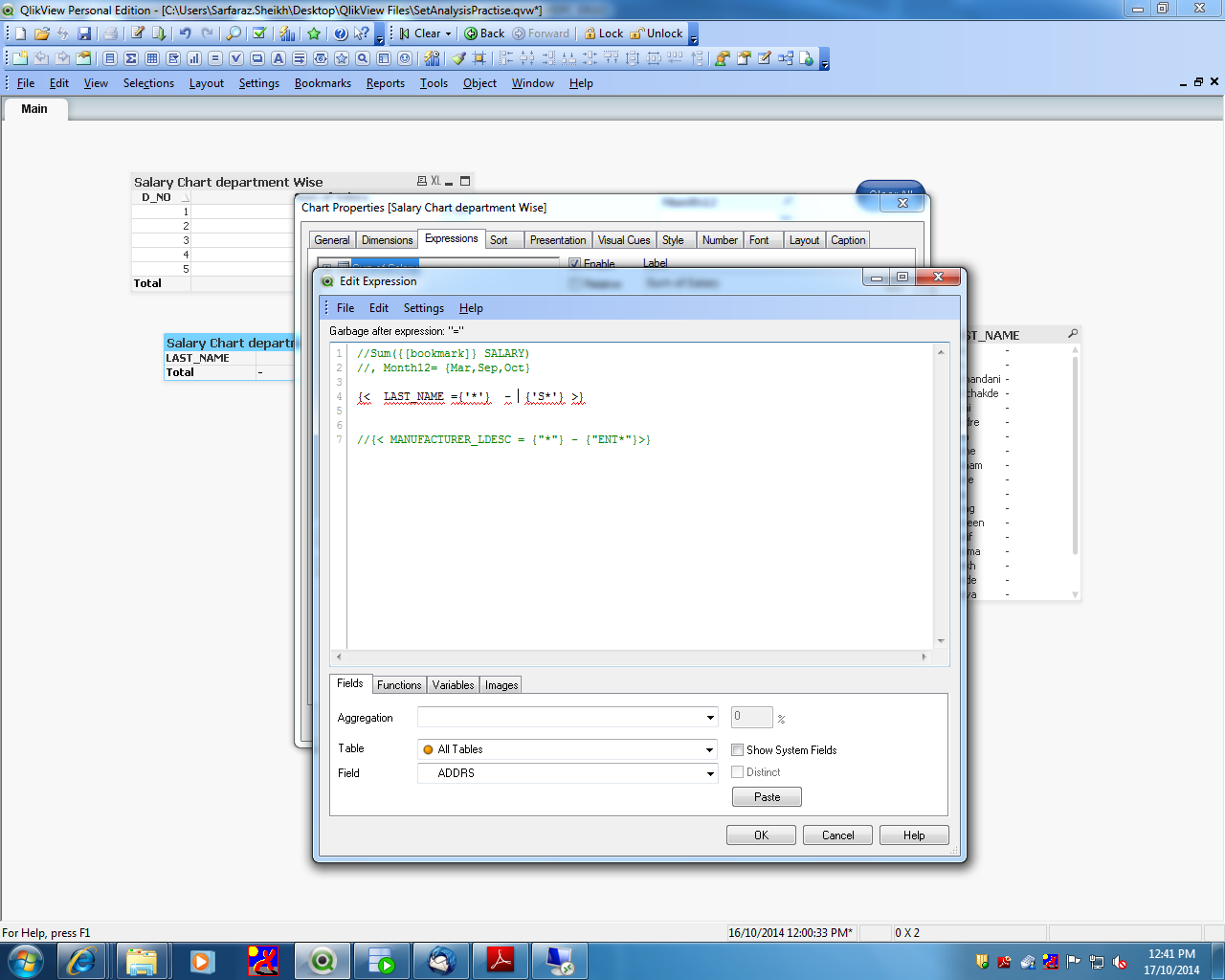Click the Search magnifier toolbar icon

click(x=234, y=33)
